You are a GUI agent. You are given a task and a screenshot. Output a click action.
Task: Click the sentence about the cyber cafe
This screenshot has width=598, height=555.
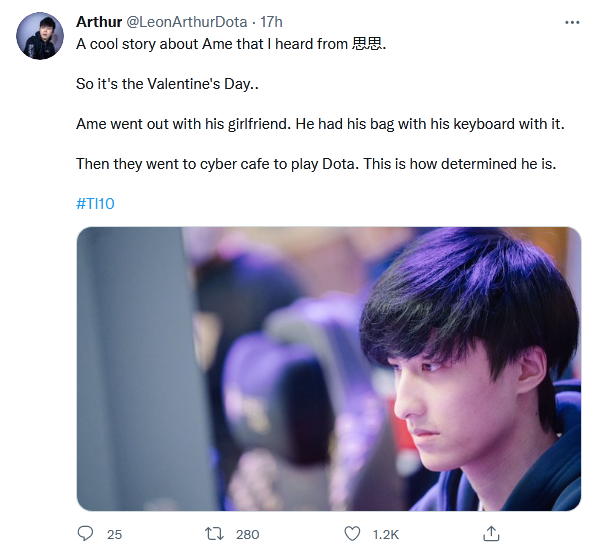316,164
